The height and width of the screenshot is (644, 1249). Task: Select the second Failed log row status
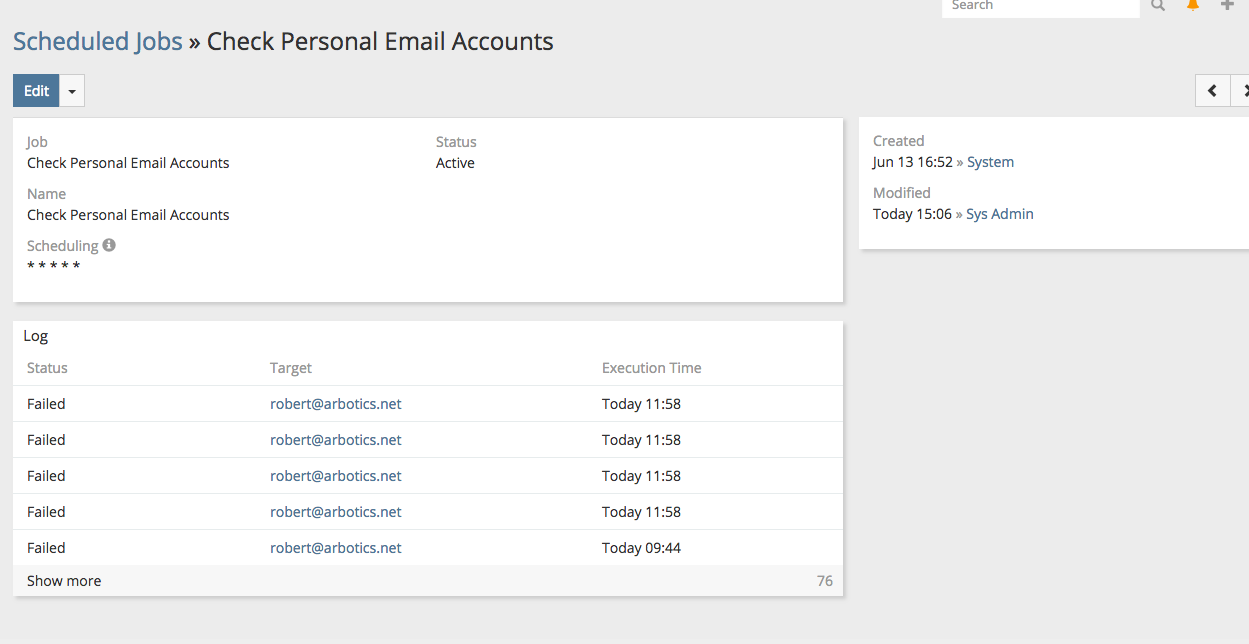click(46, 440)
